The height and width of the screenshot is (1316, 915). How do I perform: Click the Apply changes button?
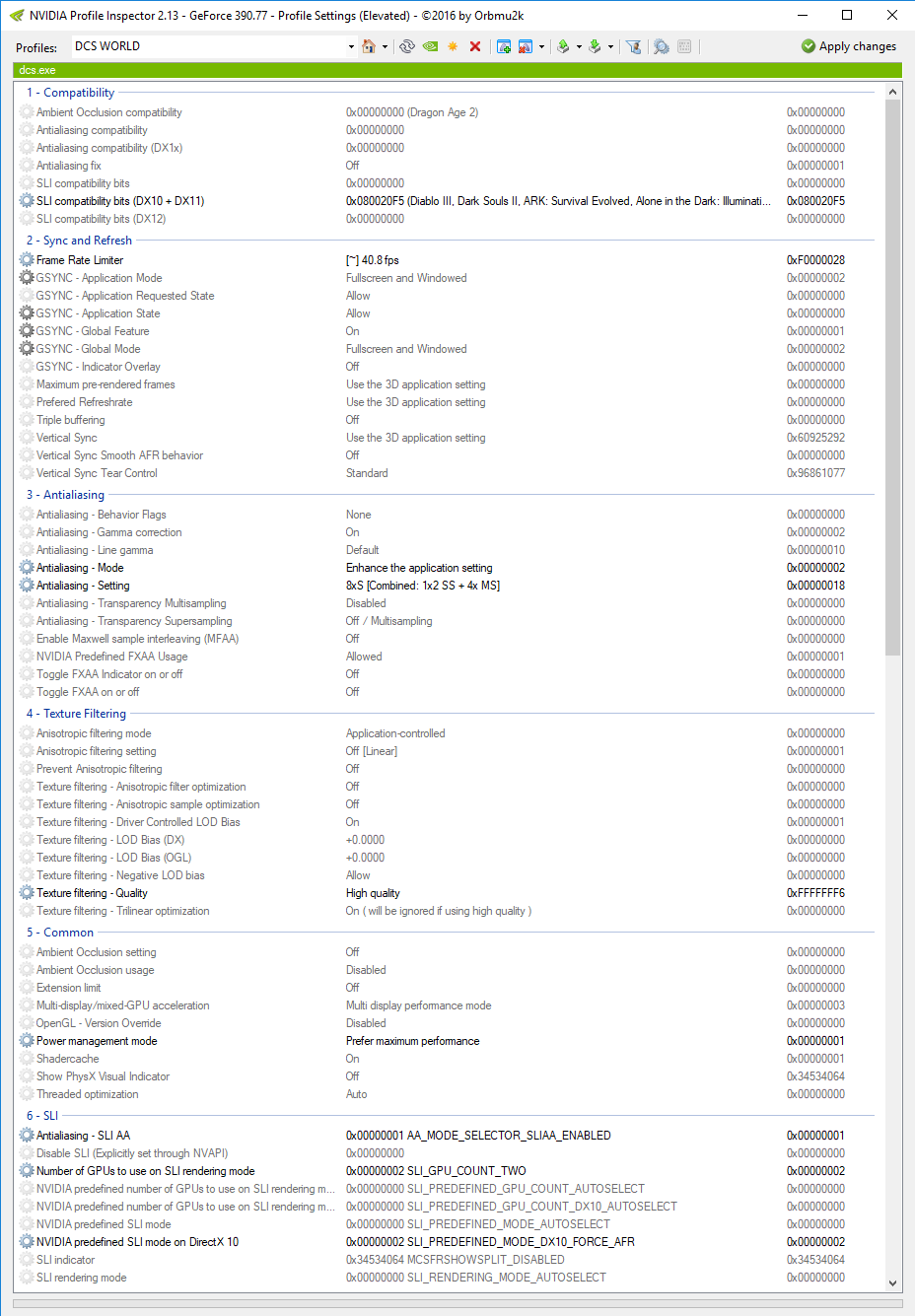[x=849, y=46]
